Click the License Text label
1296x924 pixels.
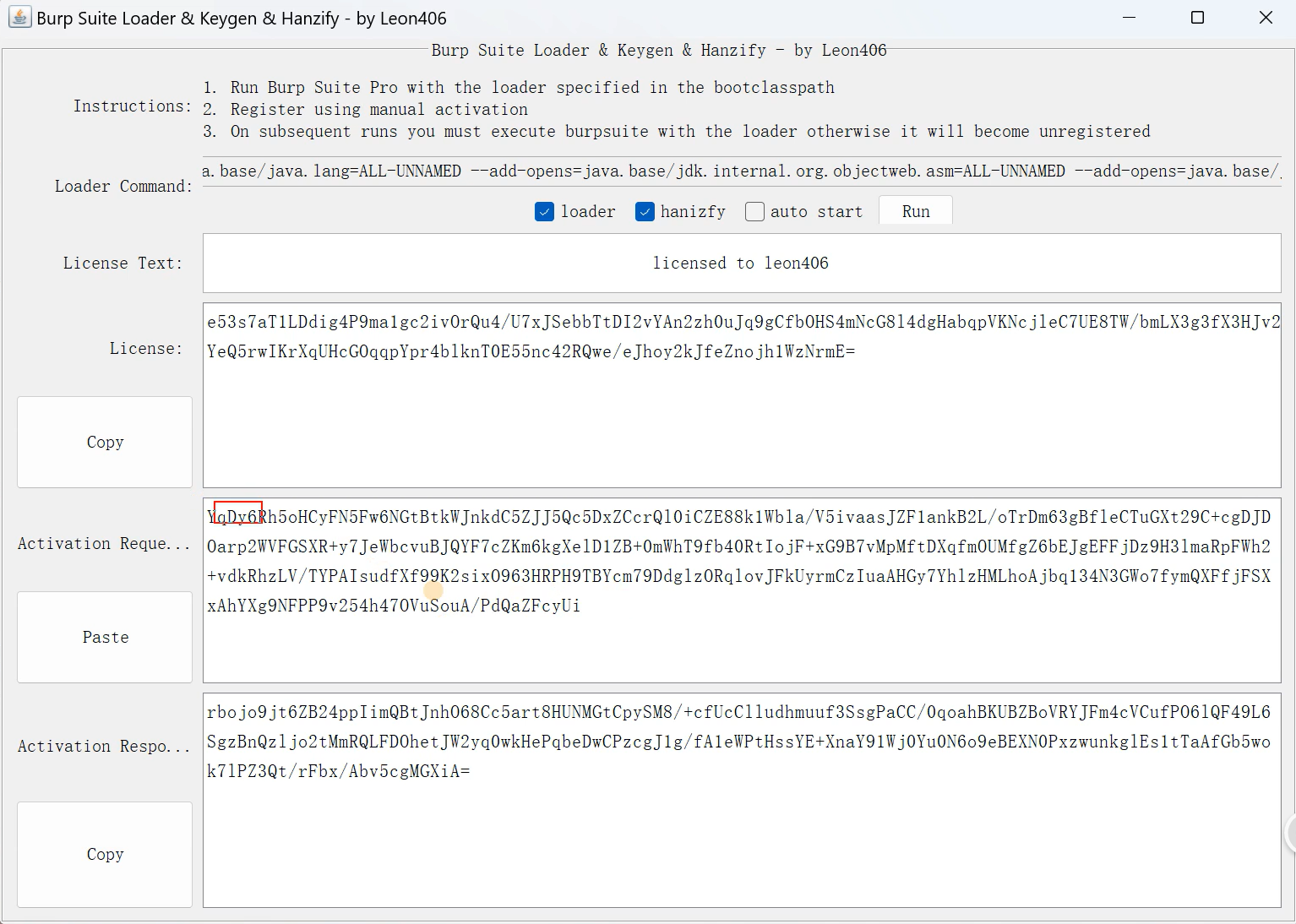123,263
